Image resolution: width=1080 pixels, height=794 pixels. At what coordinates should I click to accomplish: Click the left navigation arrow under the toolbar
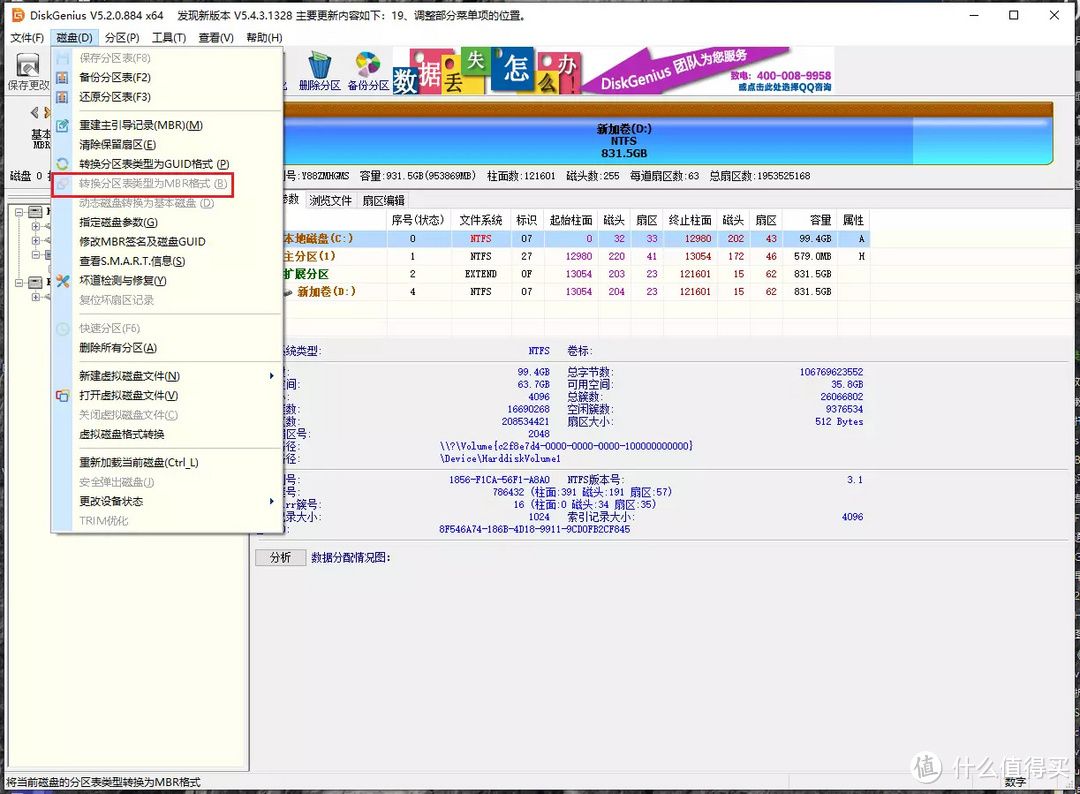click(x=34, y=112)
